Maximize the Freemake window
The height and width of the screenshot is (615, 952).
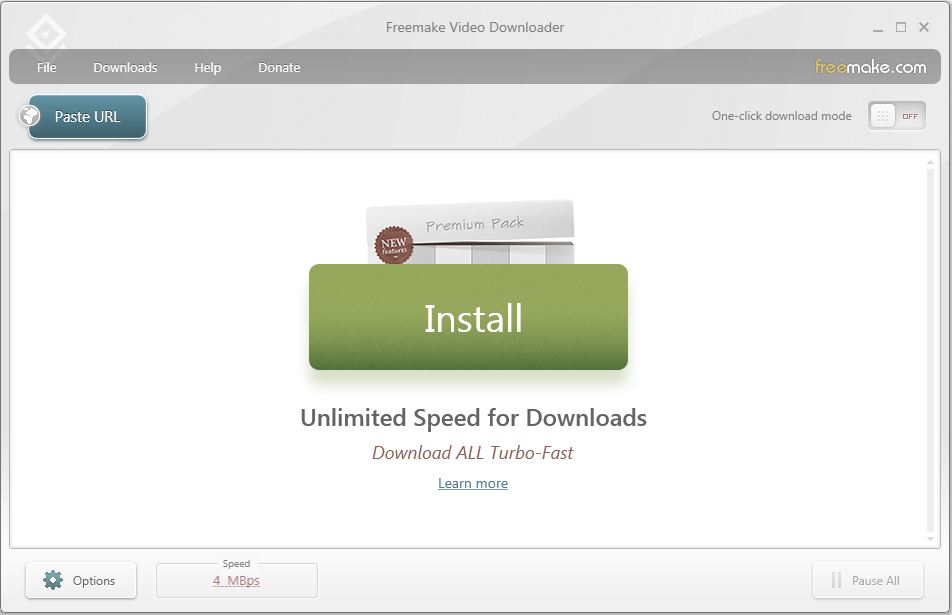pos(901,27)
